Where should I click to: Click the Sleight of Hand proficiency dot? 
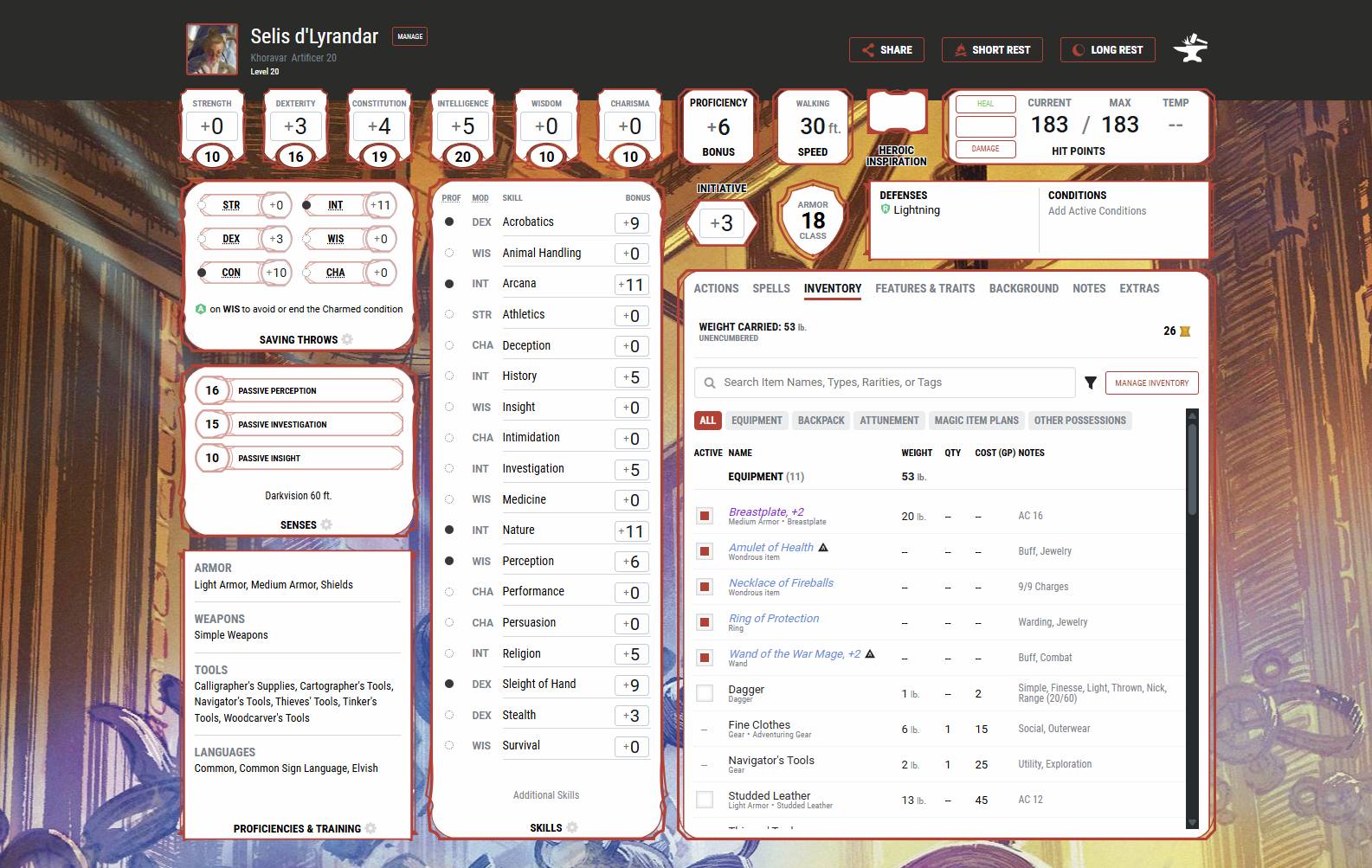(449, 684)
